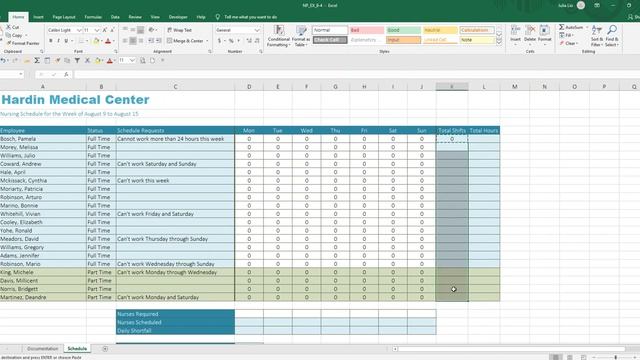The height and width of the screenshot is (360, 640).
Task: Switch to the Formulas tab
Action: click(93, 17)
